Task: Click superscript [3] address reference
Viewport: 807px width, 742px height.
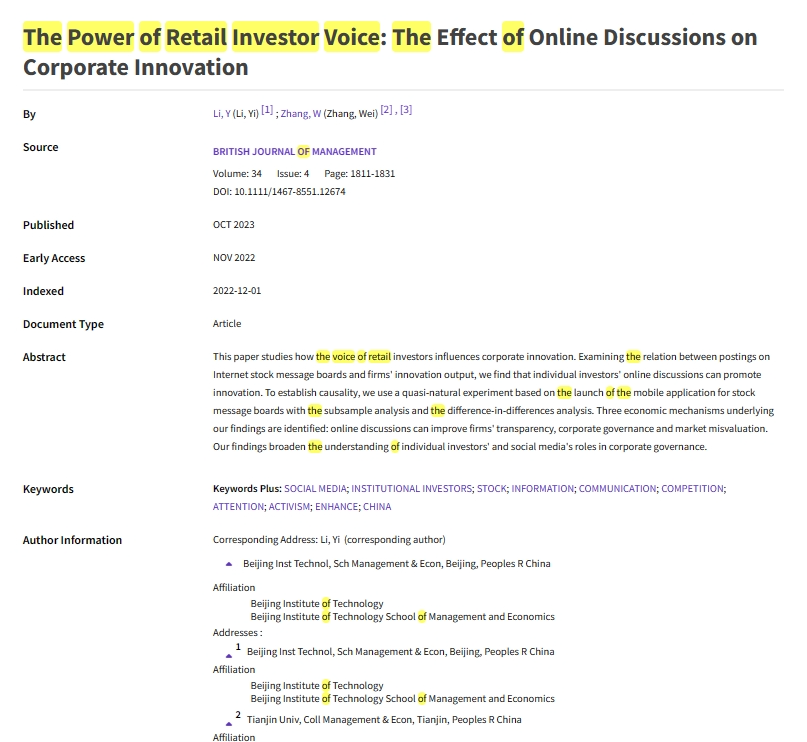Action: [x=406, y=110]
